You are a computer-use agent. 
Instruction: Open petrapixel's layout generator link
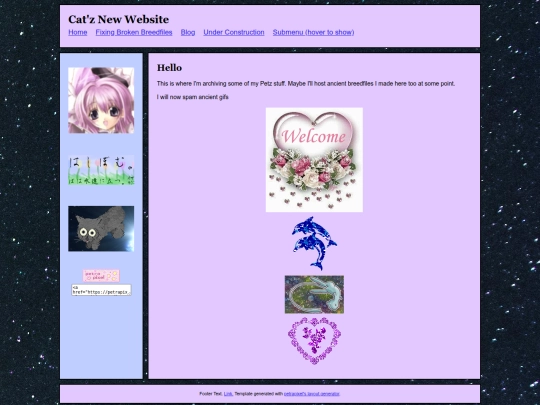click(x=312, y=394)
